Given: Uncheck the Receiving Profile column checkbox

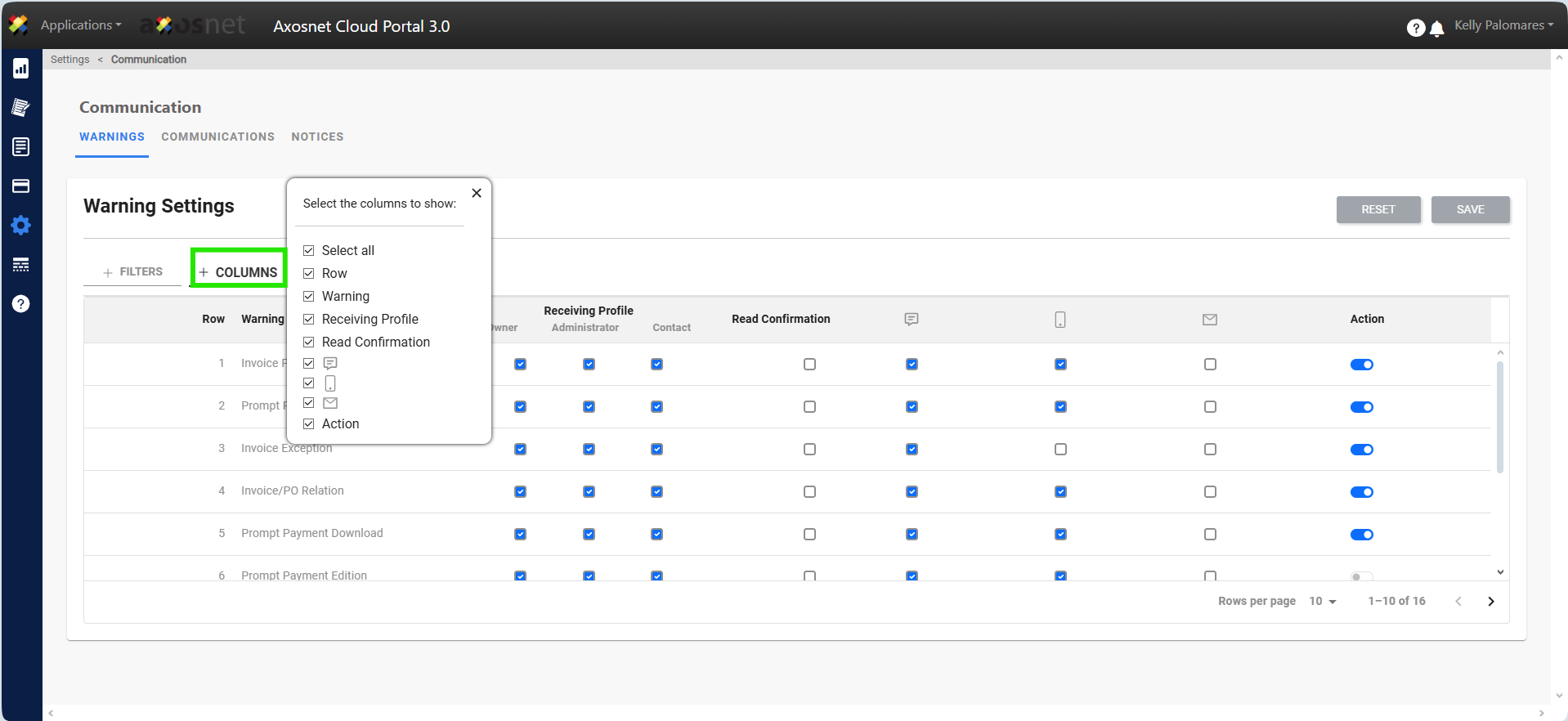Looking at the screenshot, I should pos(309,320).
